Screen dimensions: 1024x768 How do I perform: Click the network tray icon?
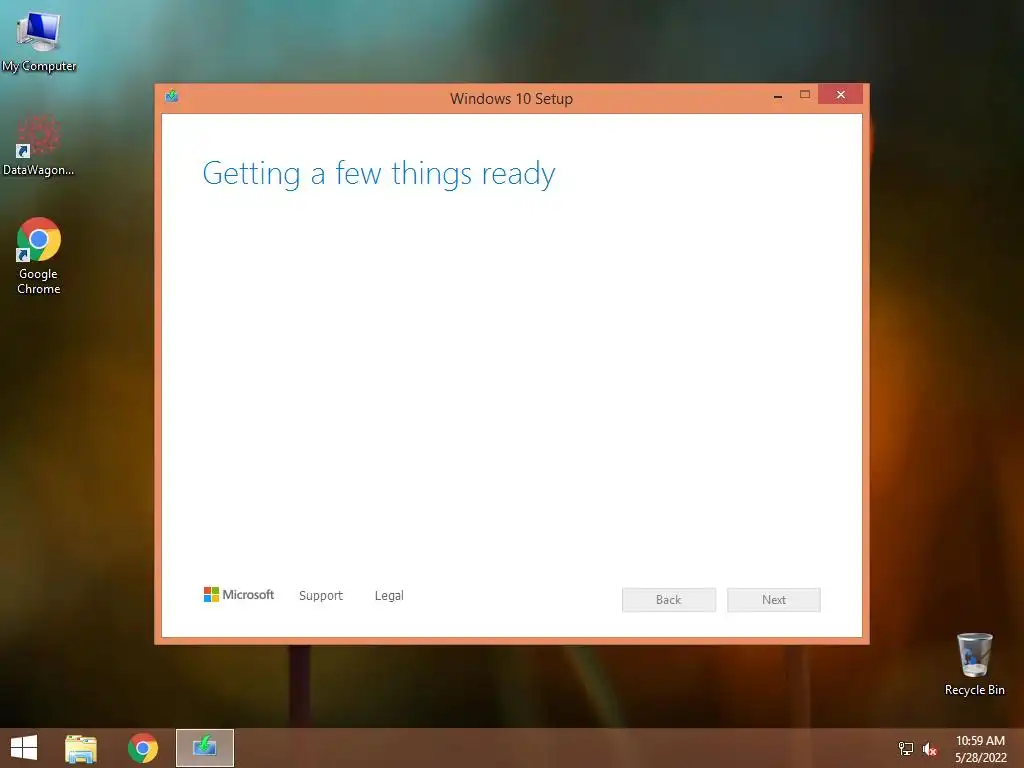pyautogui.click(x=906, y=748)
